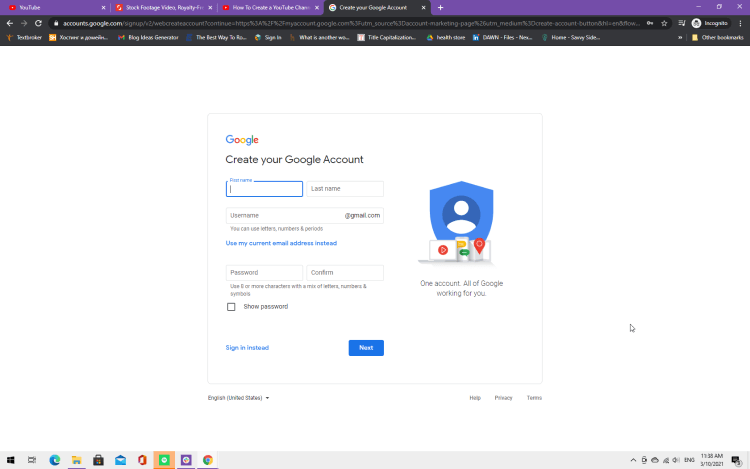The height and width of the screenshot is (469, 750).
Task: Click the padlock site info icon
Action: click(56, 23)
